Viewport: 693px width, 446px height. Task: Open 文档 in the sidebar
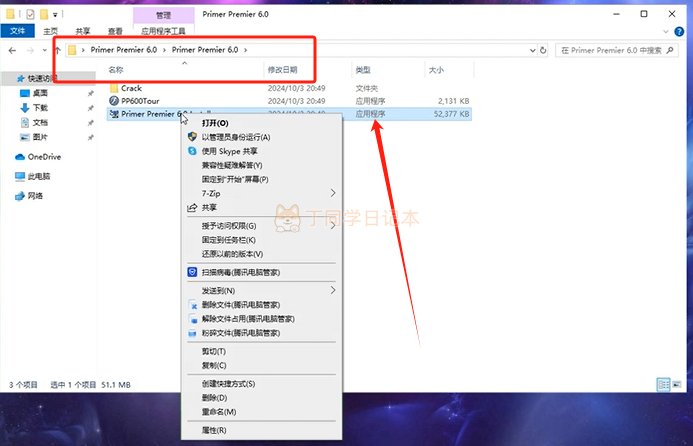[x=40, y=122]
